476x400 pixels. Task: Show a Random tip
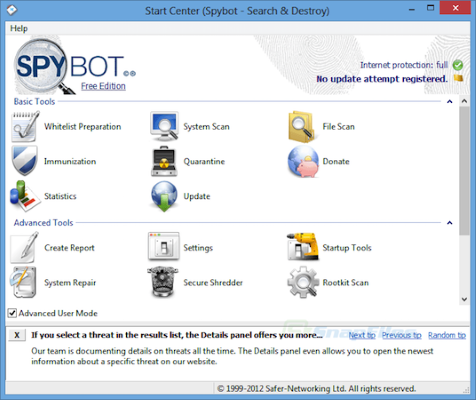[447, 335]
